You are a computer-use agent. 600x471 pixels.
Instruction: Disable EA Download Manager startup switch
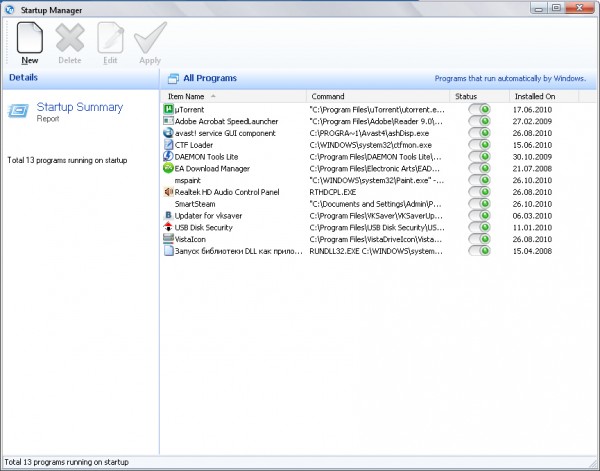pyautogui.click(x=479, y=168)
